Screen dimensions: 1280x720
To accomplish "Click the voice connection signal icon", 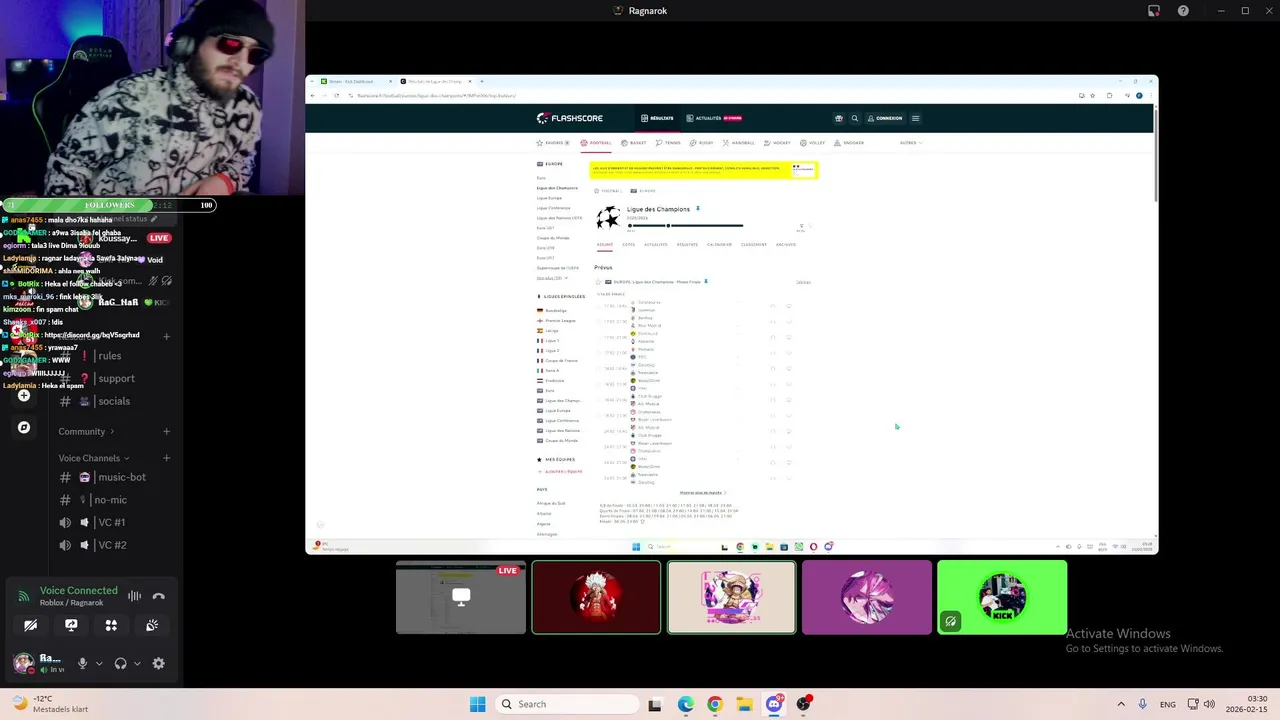I will tap(23, 596).
